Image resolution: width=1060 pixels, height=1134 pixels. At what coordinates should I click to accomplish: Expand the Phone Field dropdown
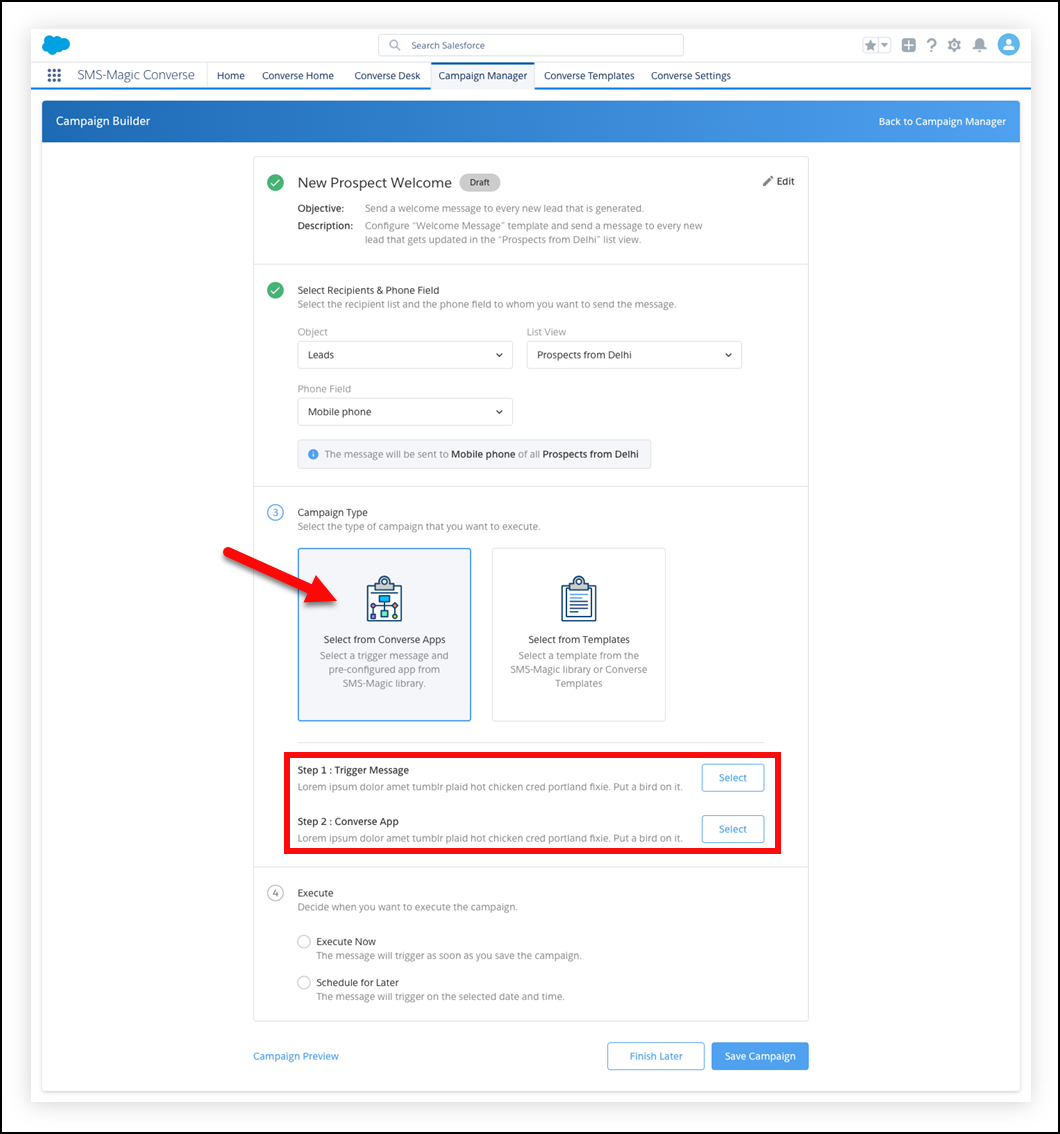click(405, 412)
